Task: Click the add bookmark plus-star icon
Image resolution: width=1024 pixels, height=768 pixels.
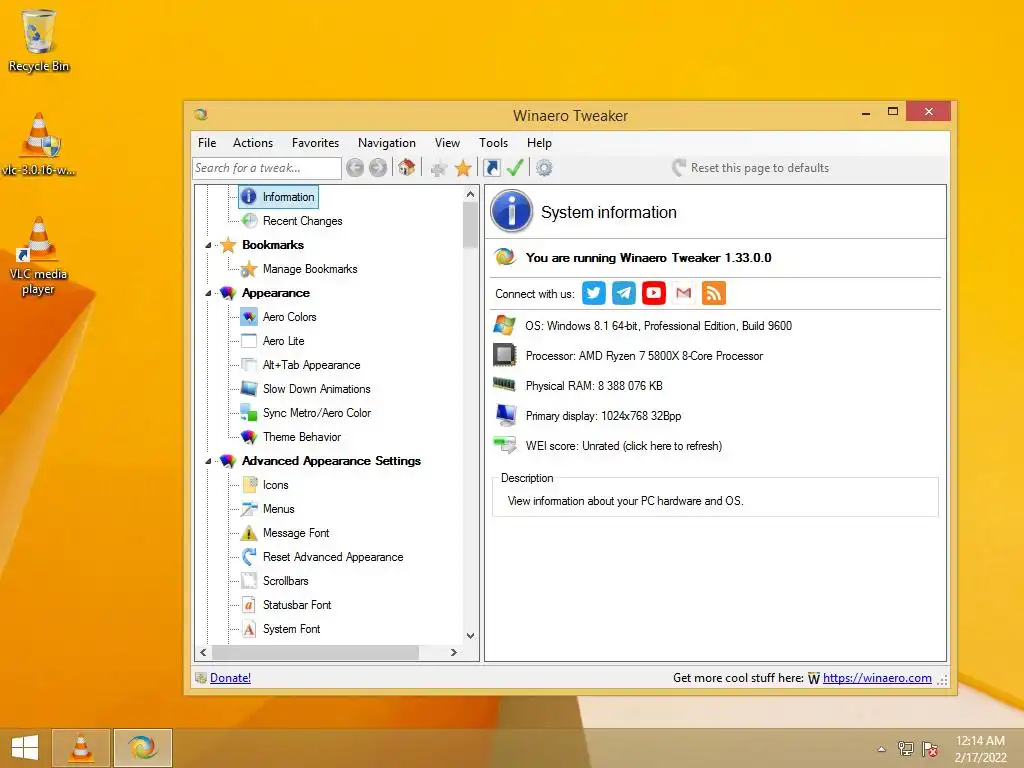Action: pyautogui.click(x=439, y=168)
